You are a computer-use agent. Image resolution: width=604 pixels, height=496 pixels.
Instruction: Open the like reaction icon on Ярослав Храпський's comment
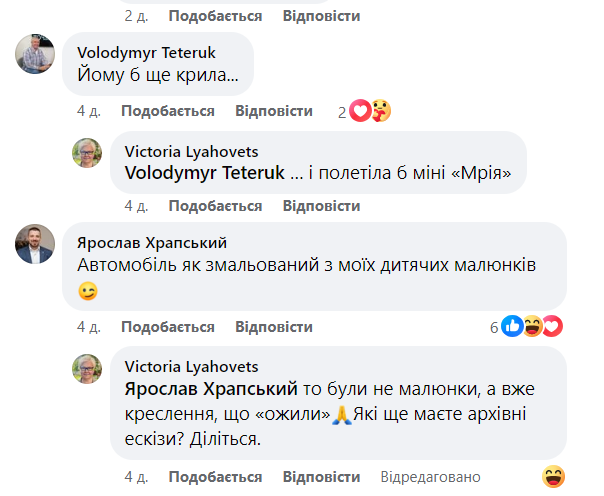pos(513,327)
